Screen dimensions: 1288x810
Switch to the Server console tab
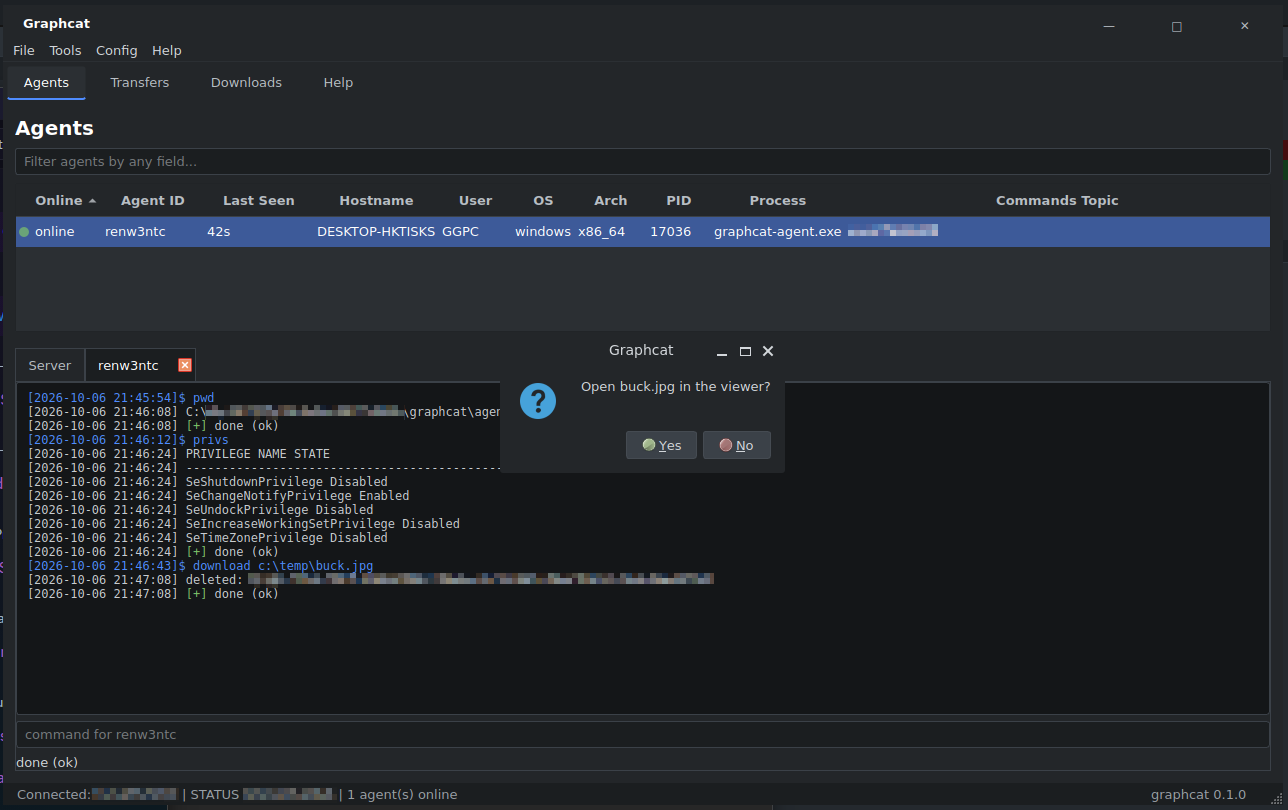point(50,365)
